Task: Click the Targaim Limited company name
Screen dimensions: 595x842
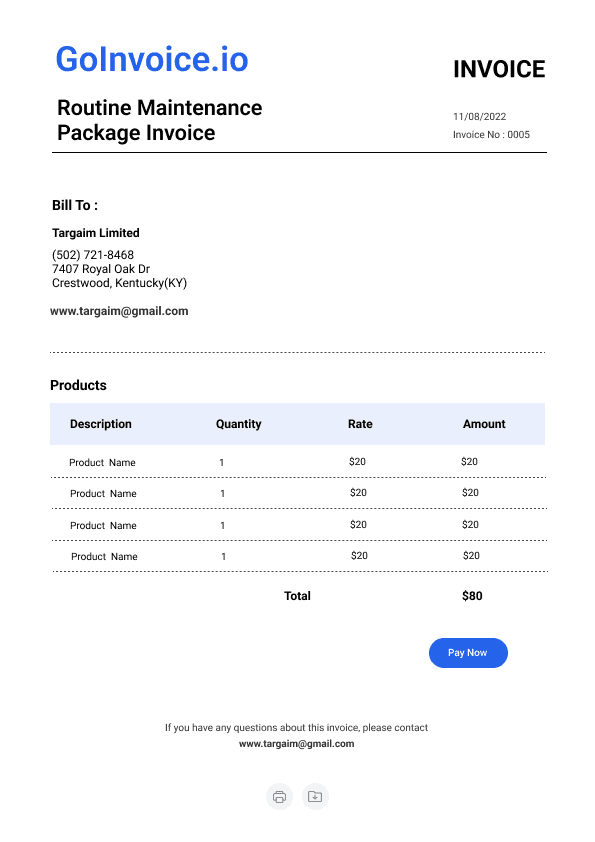Action: pos(96,233)
